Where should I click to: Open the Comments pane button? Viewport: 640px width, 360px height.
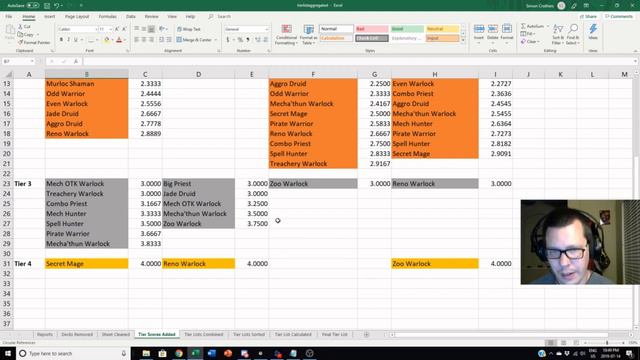click(619, 17)
